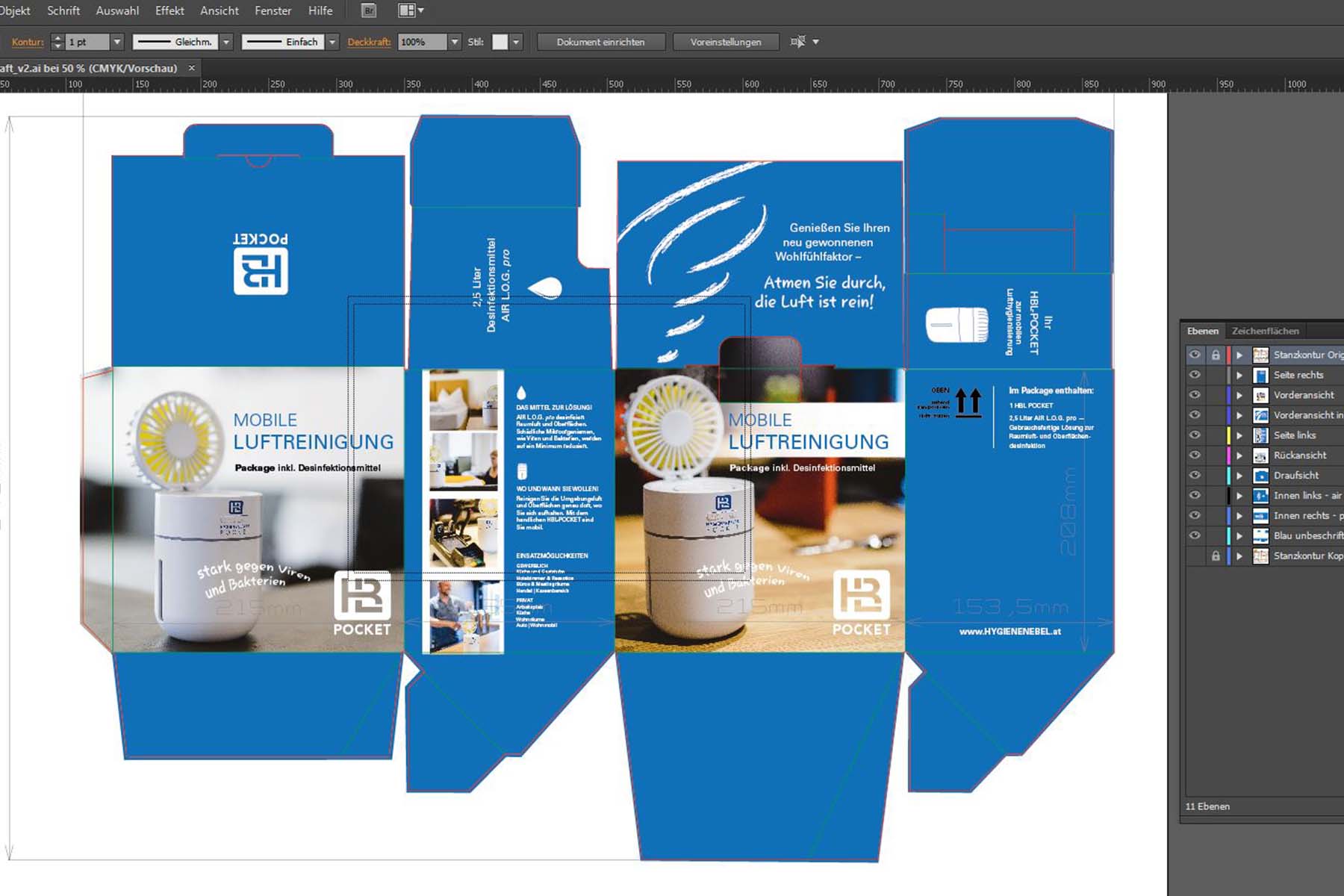1344x896 pixels.
Task: Expand the Vorderansicht layer
Action: [1239, 395]
